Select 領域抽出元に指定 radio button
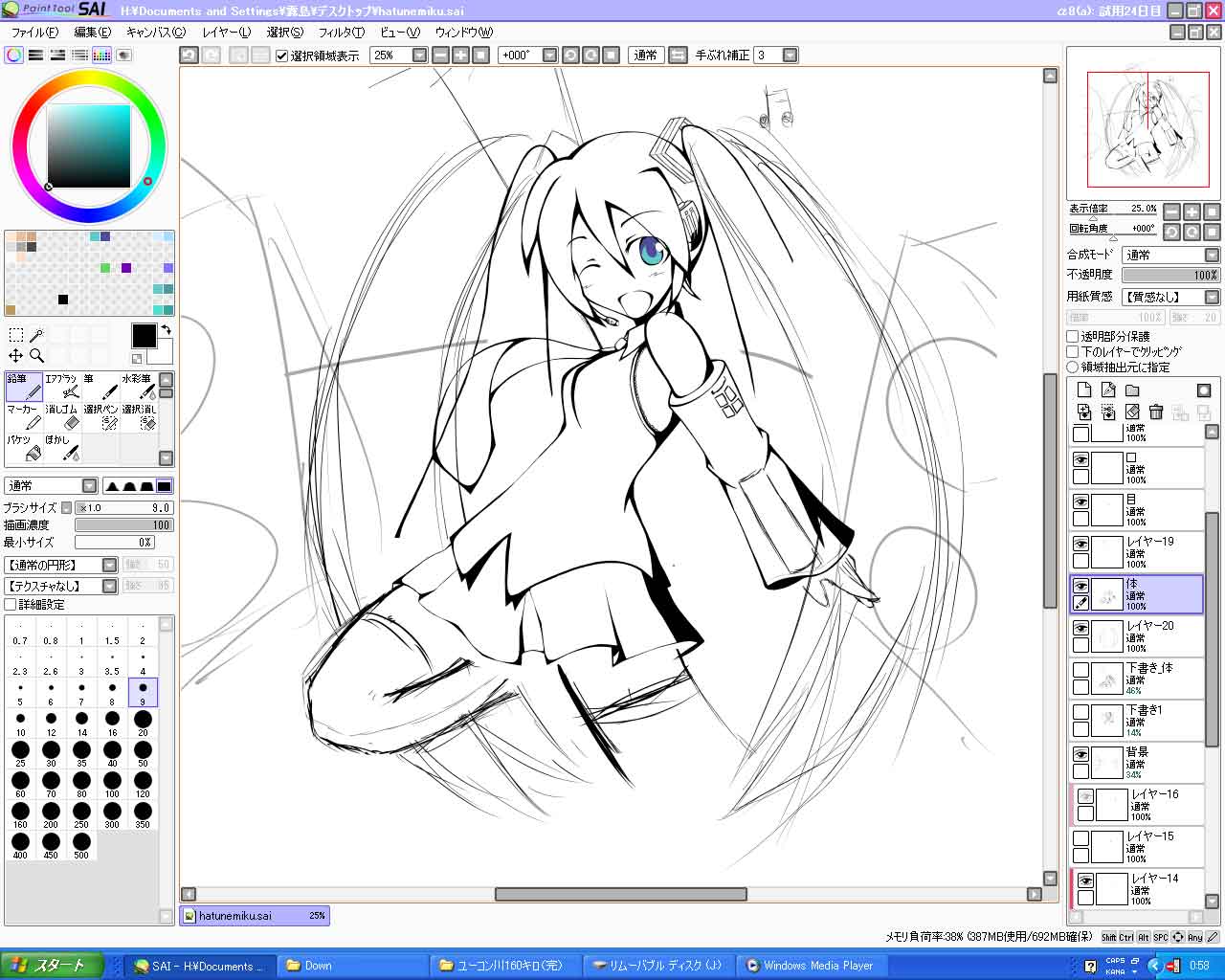Screen dimensions: 1225x980 pyautogui.click(x=1073, y=367)
